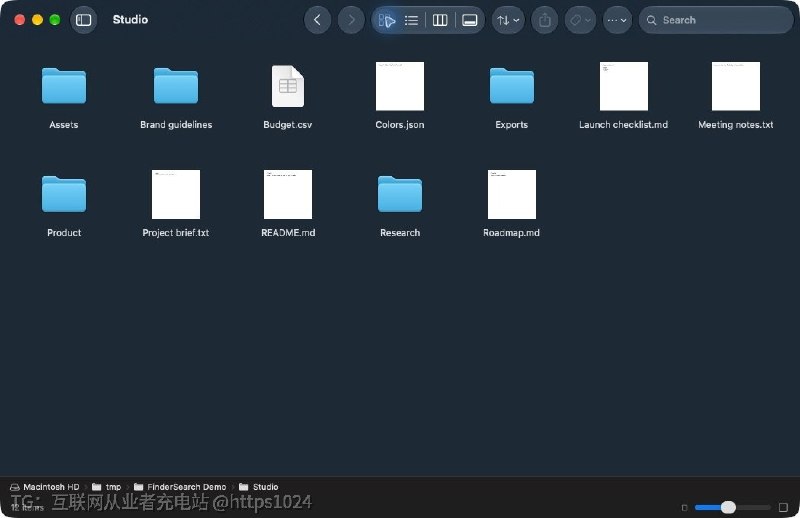Click Macintosh HD in path bar

coord(45,487)
